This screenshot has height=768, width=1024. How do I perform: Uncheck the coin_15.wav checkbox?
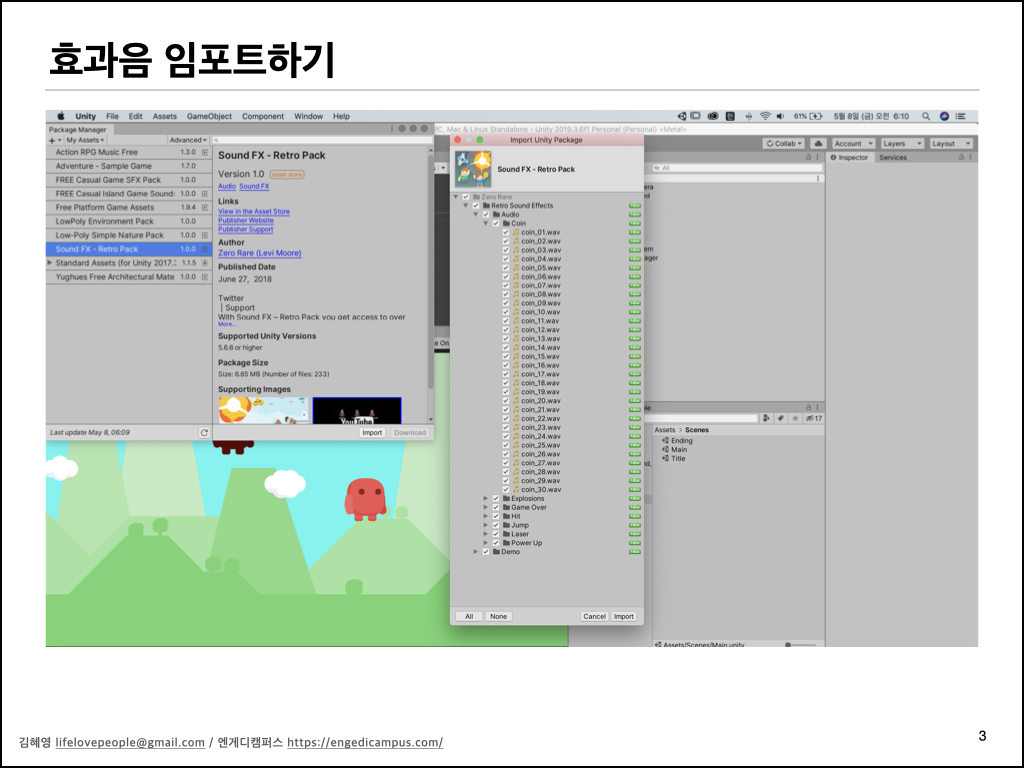pyautogui.click(x=505, y=357)
